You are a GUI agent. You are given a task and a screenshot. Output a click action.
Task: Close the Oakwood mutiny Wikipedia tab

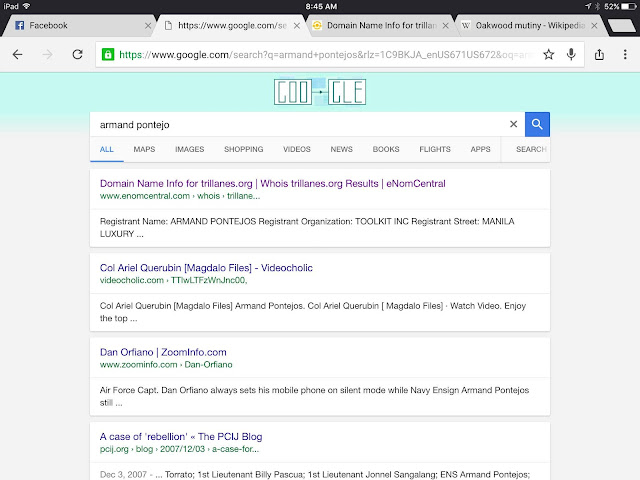pos(594,26)
